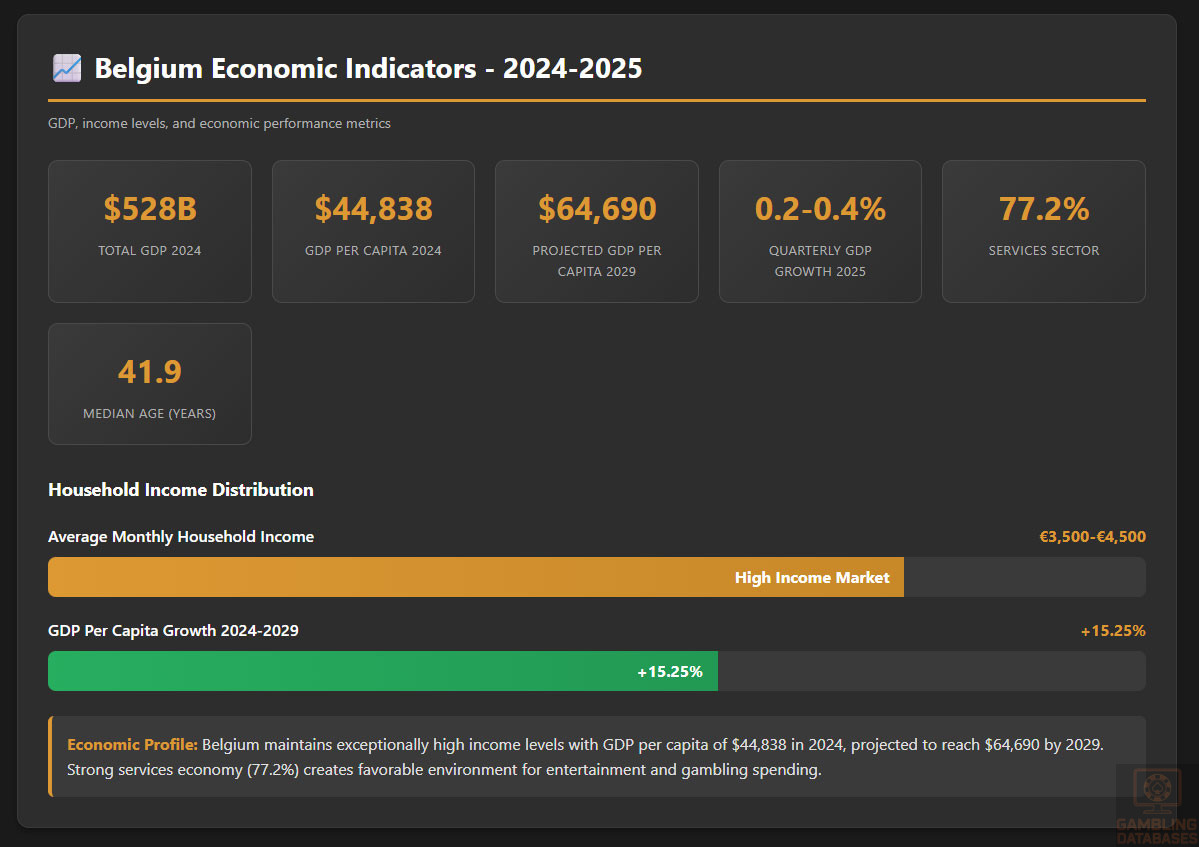
Task: Click the orange High Income Market bar
Action: pyautogui.click(x=476, y=577)
